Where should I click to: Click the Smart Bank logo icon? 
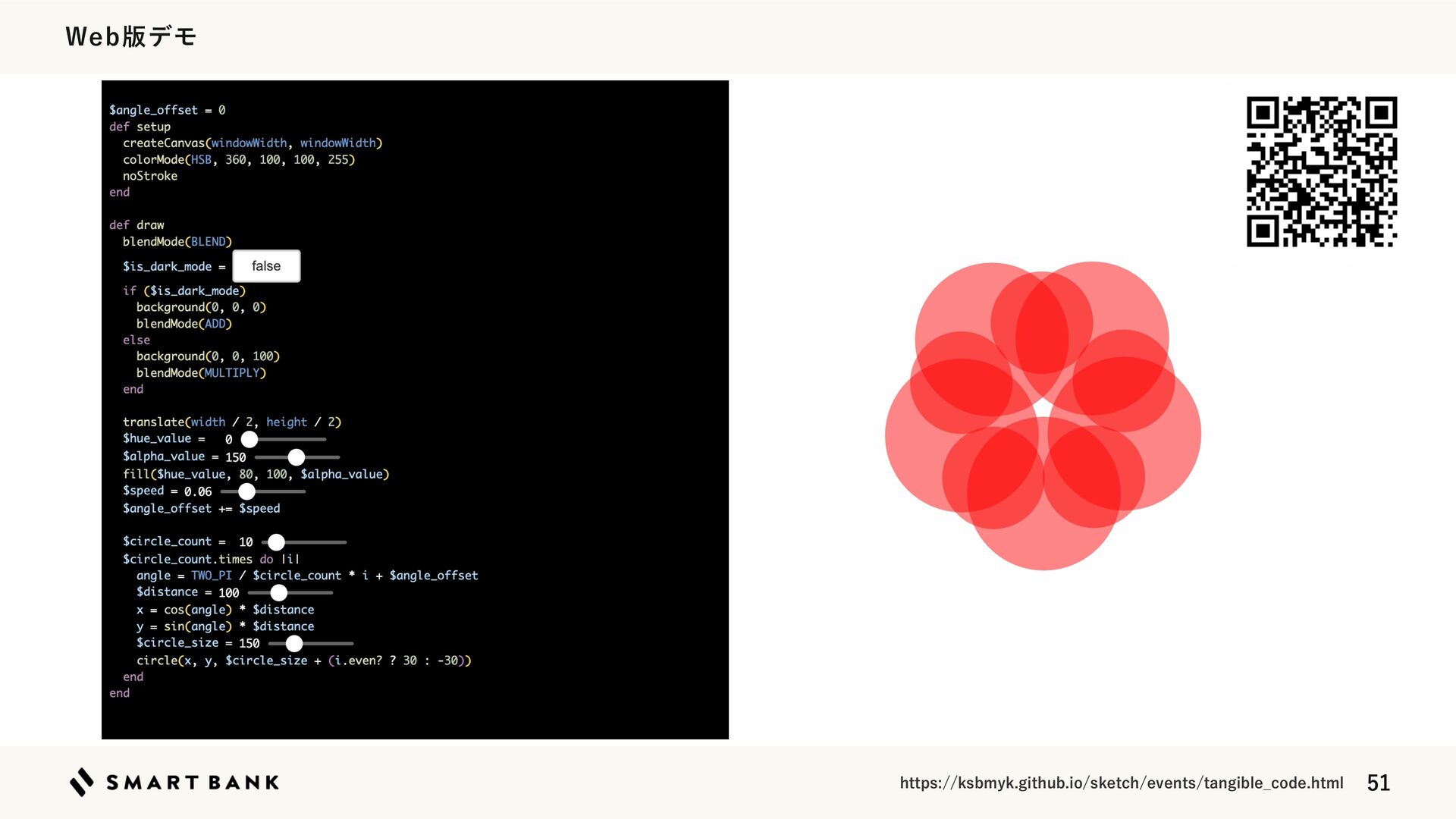click(82, 782)
